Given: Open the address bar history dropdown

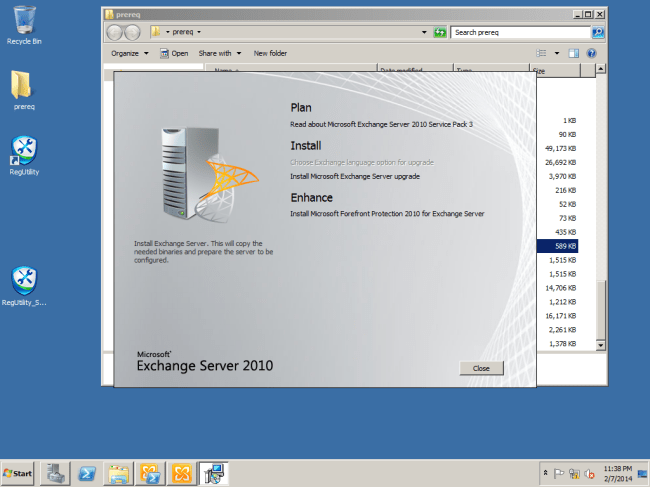Looking at the screenshot, I should [424, 33].
